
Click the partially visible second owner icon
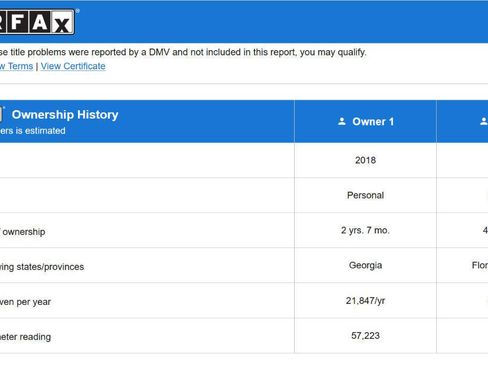point(484,121)
